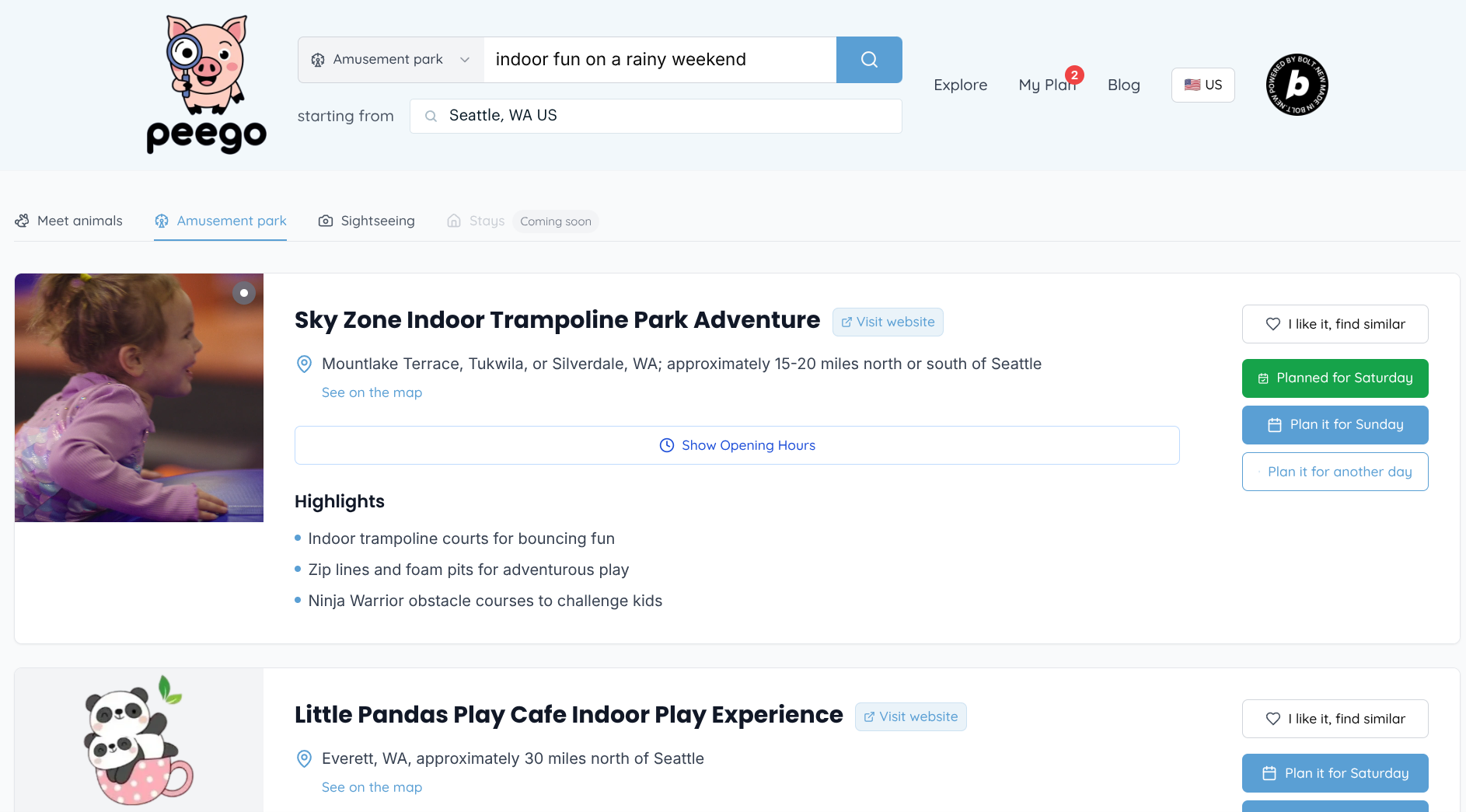Click the Stays tab

[476, 221]
